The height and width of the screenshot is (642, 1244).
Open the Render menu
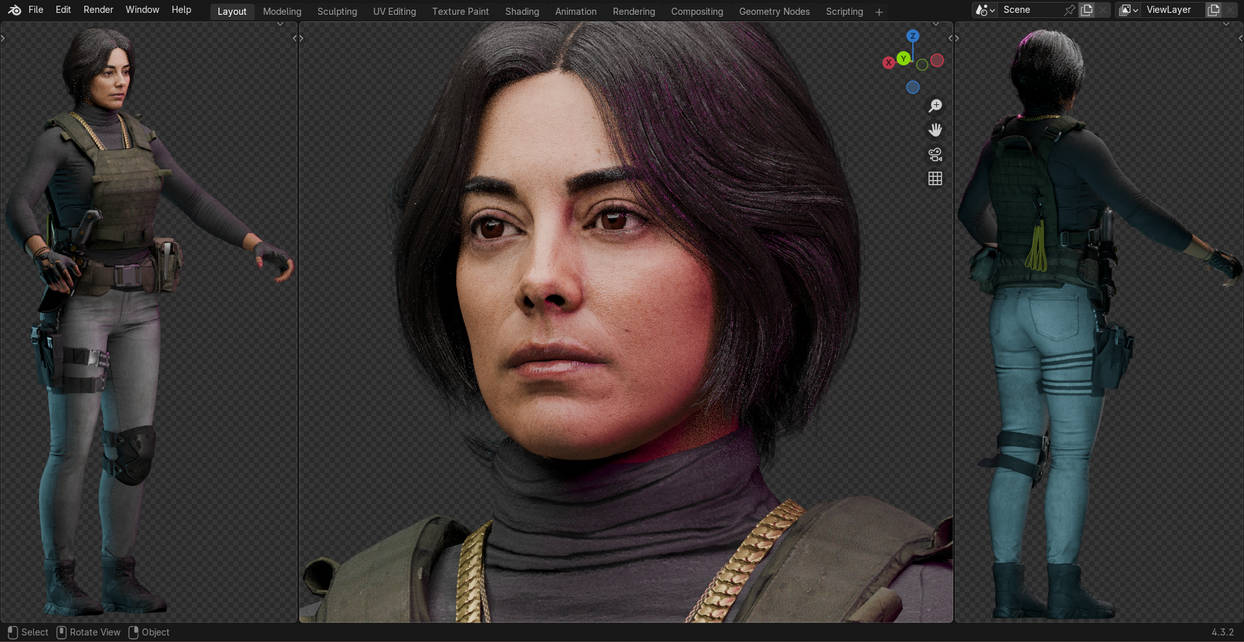98,10
